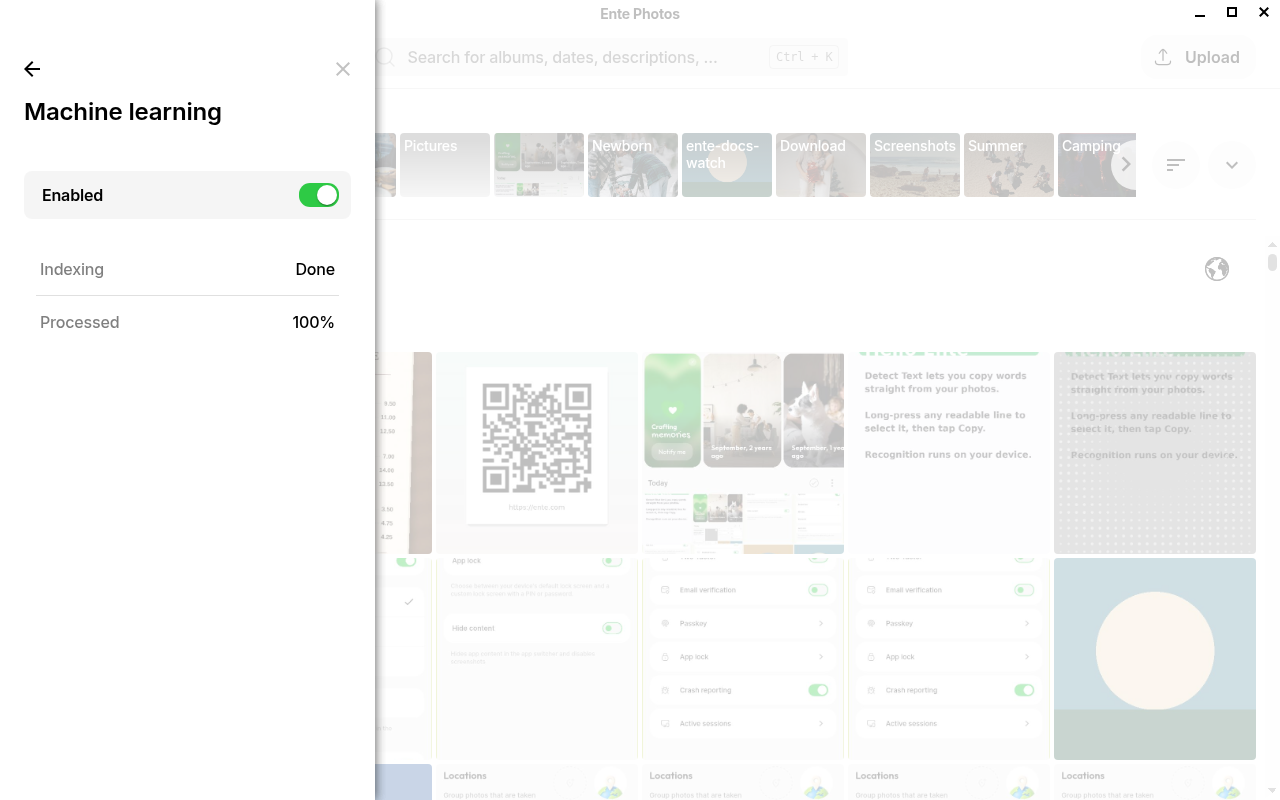The width and height of the screenshot is (1280, 800).
Task: Close the Ente Photos window
Action: (x=1264, y=13)
